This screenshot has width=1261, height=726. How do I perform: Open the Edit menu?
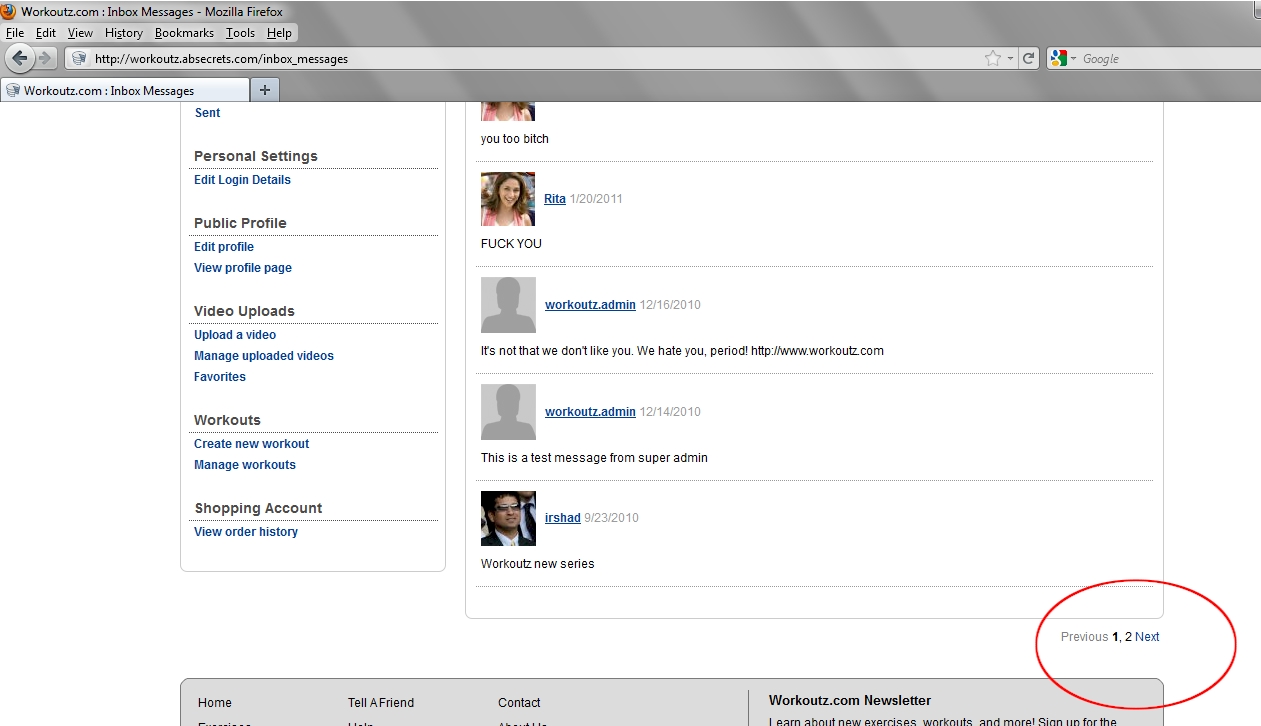pyautogui.click(x=46, y=33)
